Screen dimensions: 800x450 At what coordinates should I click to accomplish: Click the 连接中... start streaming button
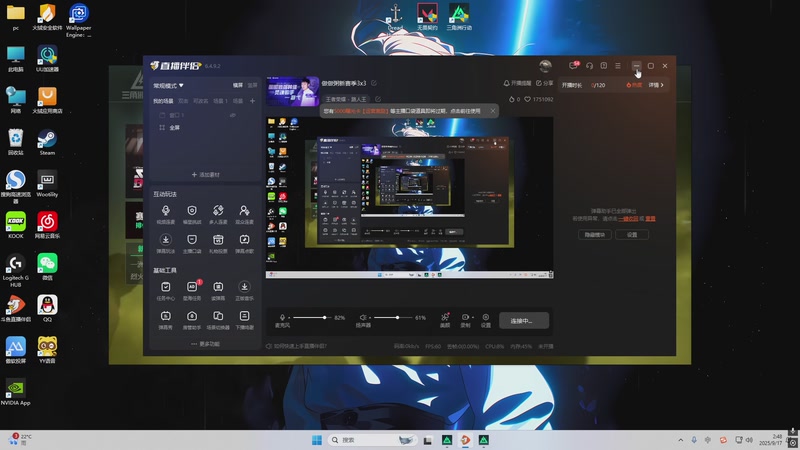coord(524,320)
